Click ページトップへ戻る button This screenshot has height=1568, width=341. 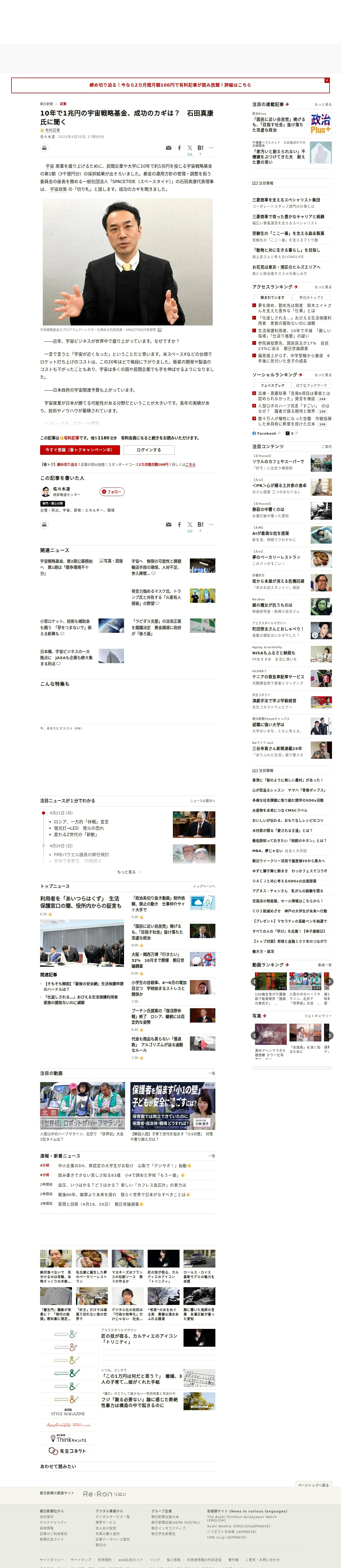[x=313, y=1485]
